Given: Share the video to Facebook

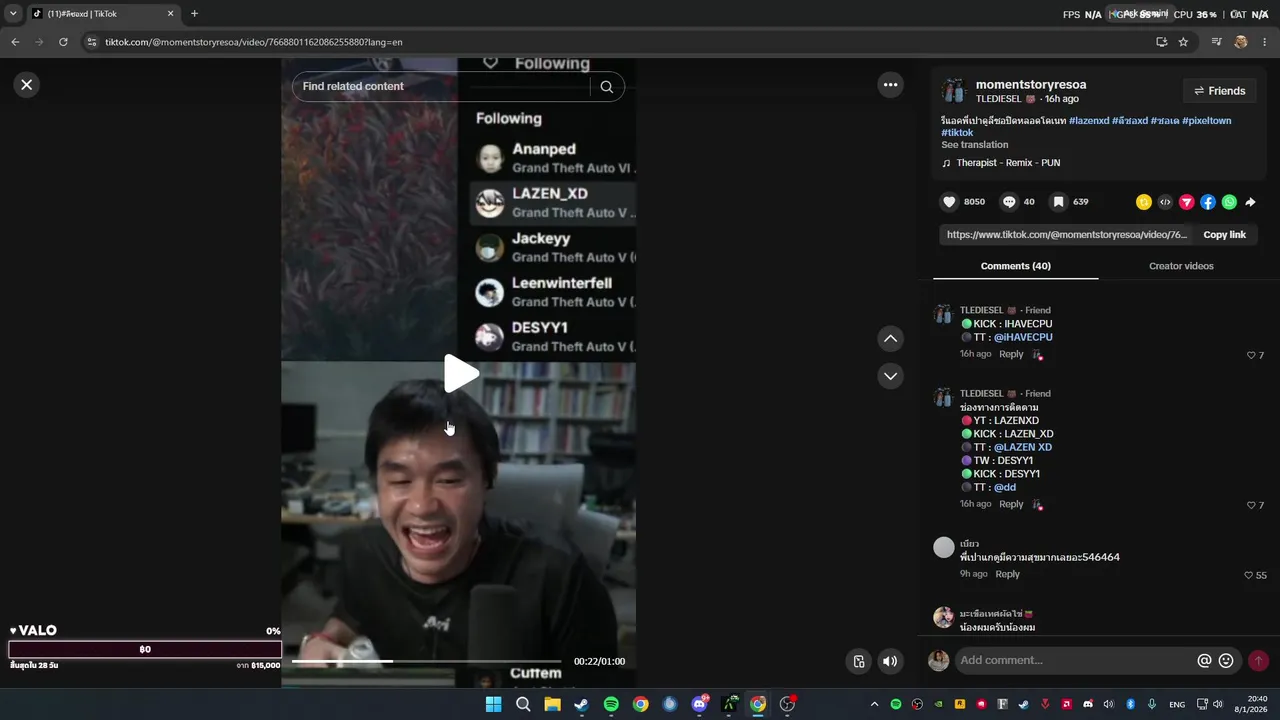Looking at the screenshot, I should click(x=1208, y=202).
